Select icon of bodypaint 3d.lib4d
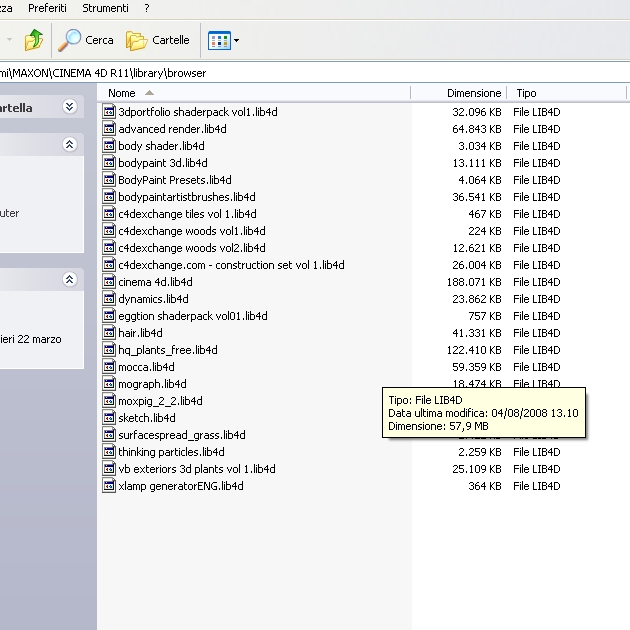This screenshot has height=630, width=630. click(x=108, y=163)
